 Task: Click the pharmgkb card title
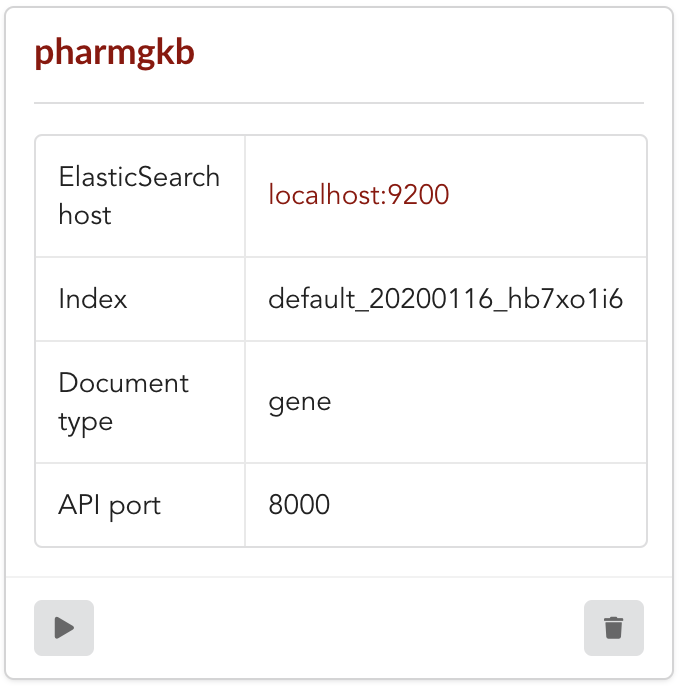[115, 52]
